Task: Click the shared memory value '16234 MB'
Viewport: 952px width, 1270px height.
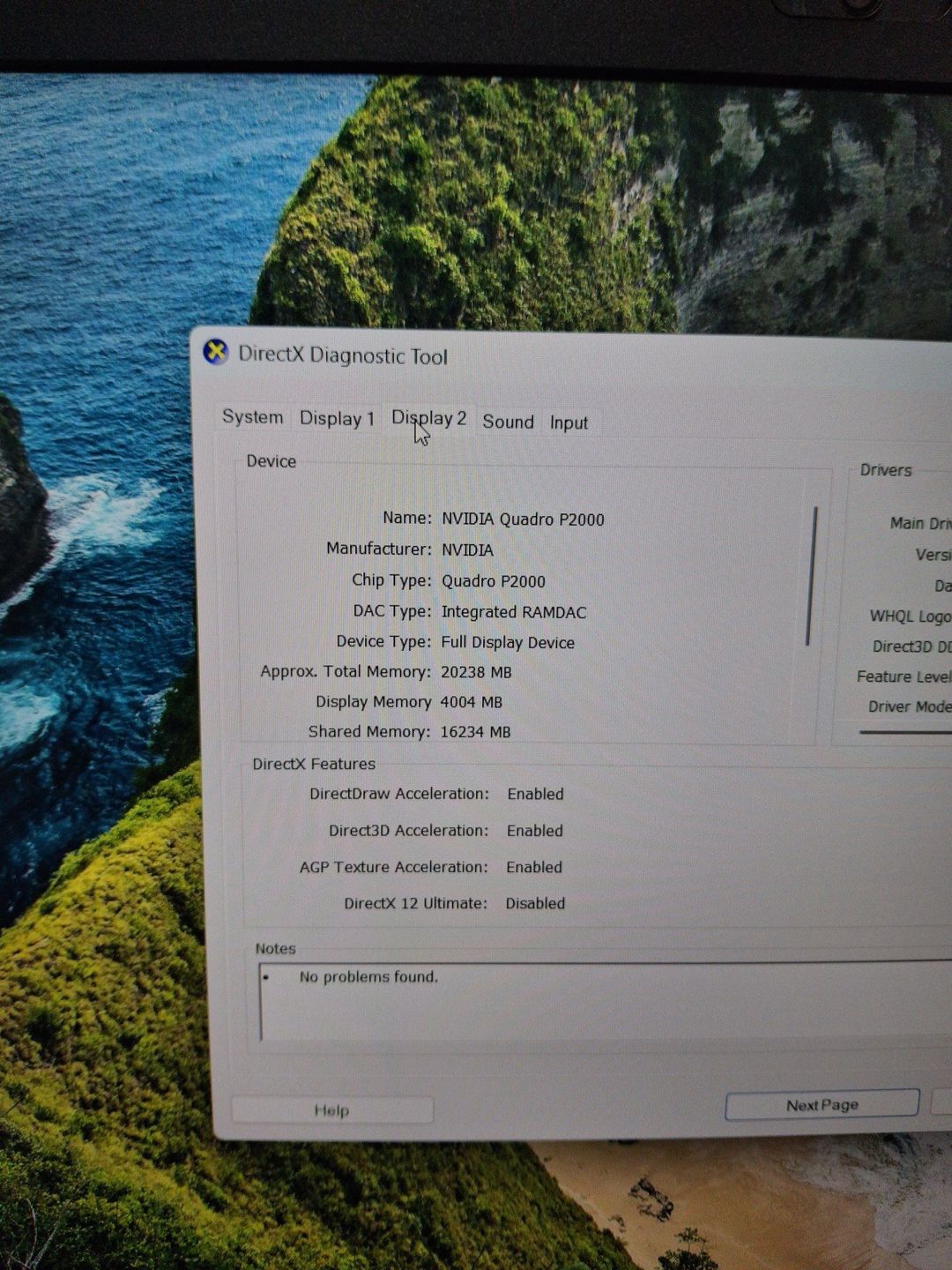Action: 475,732
